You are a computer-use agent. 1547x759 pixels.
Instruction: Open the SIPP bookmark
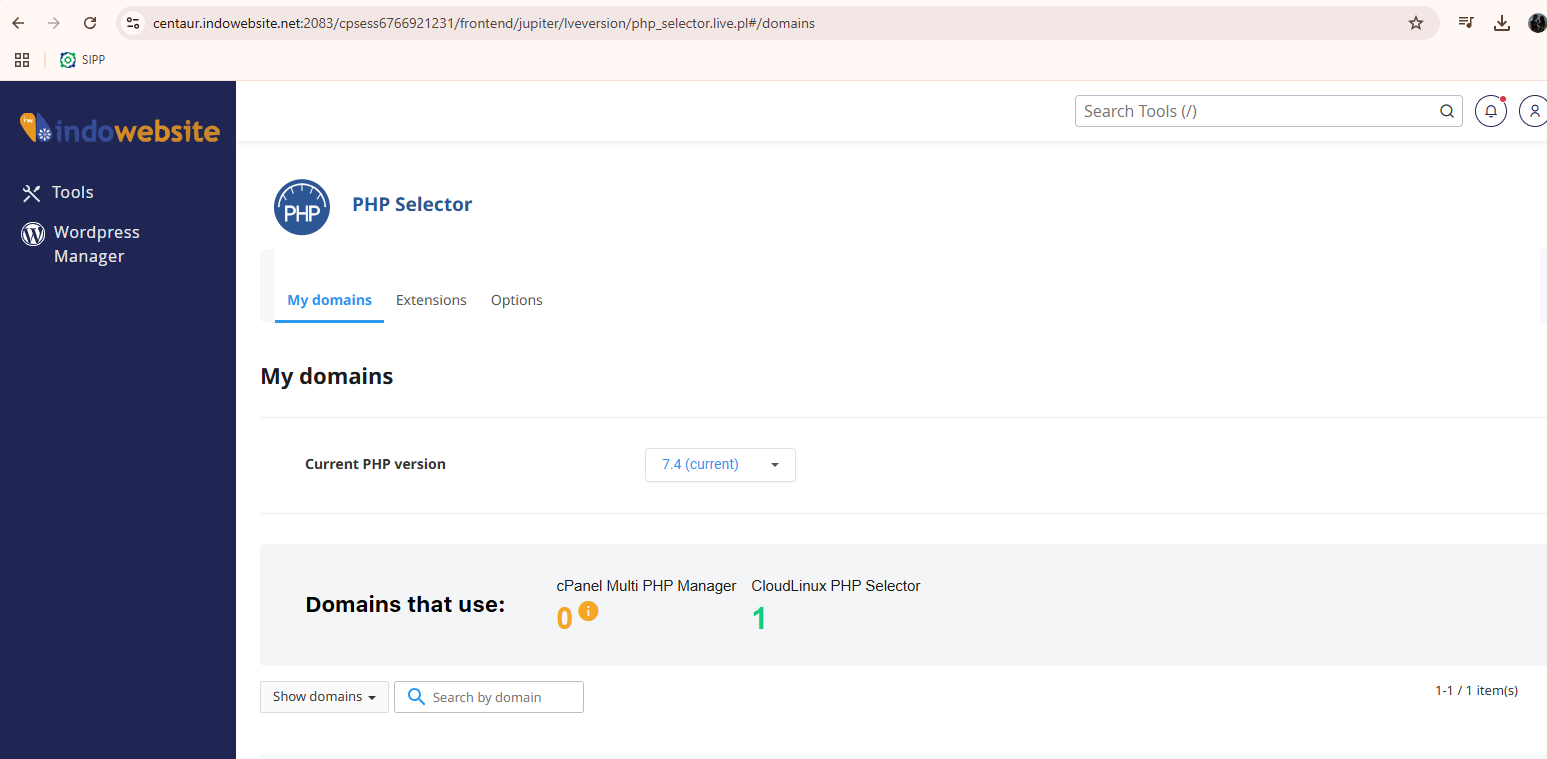(x=82, y=60)
